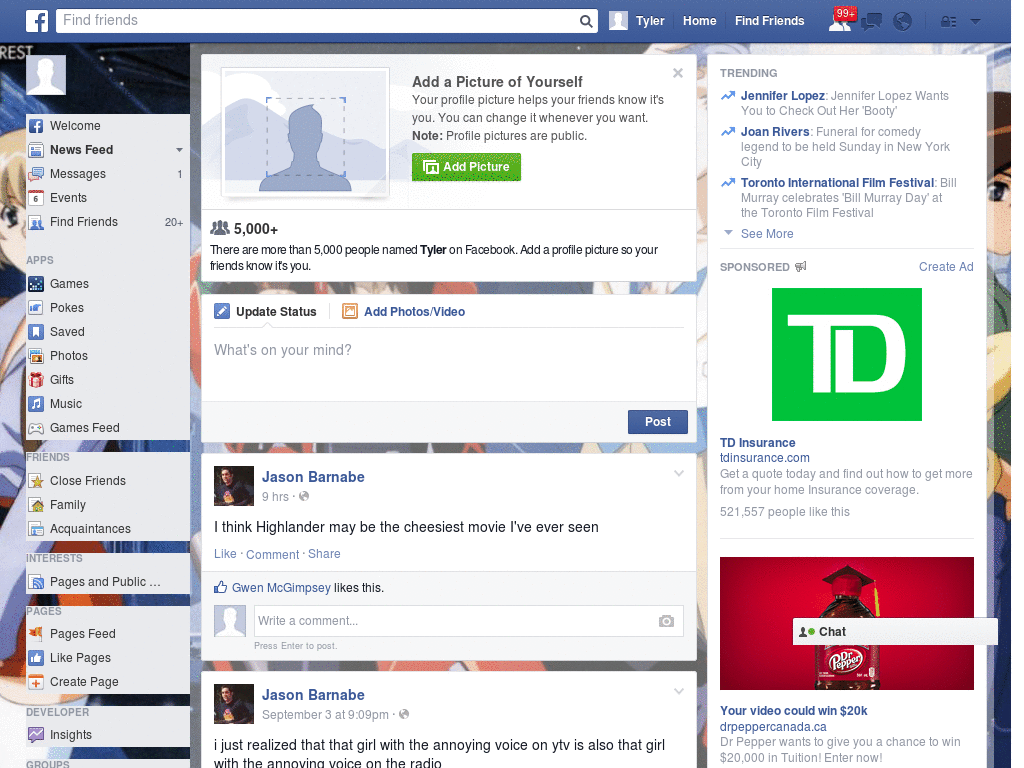Click the green Add Picture button

466,167
